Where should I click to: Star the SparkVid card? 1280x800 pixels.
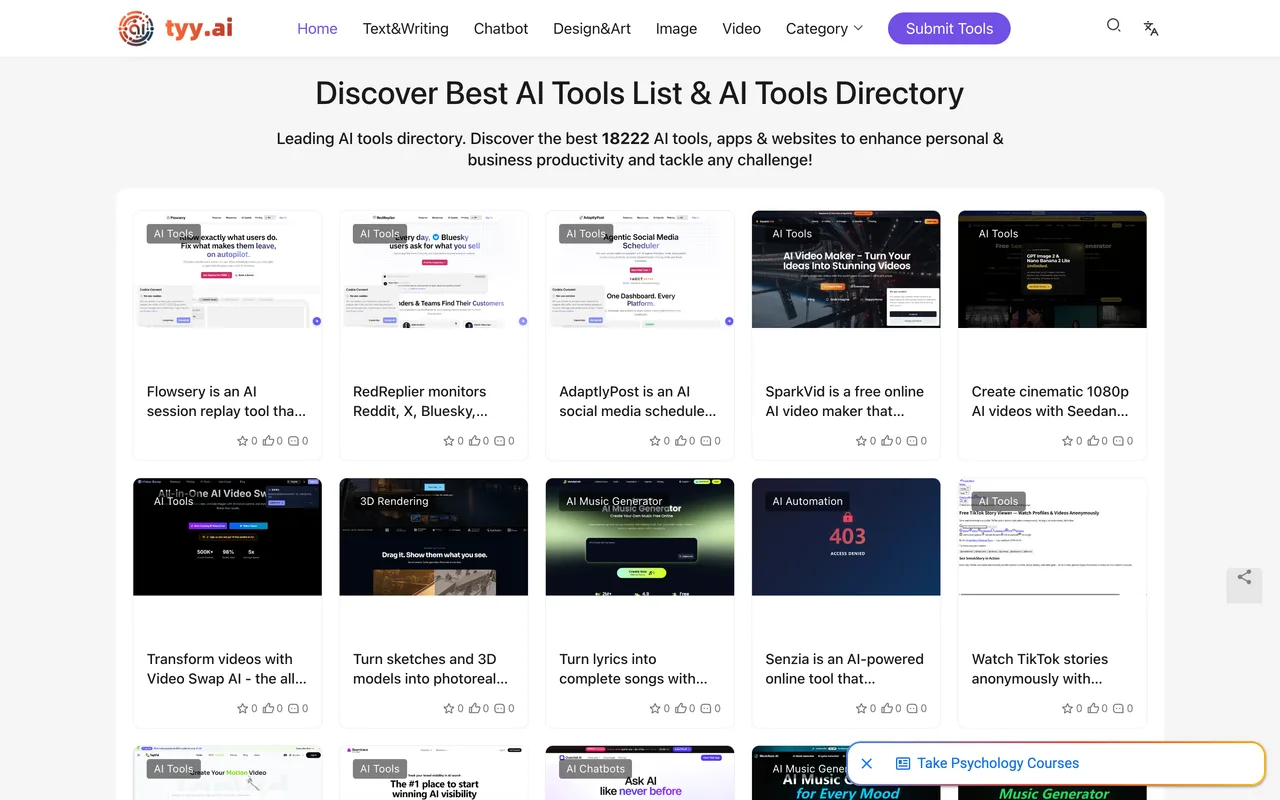pyautogui.click(x=861, y=441)
